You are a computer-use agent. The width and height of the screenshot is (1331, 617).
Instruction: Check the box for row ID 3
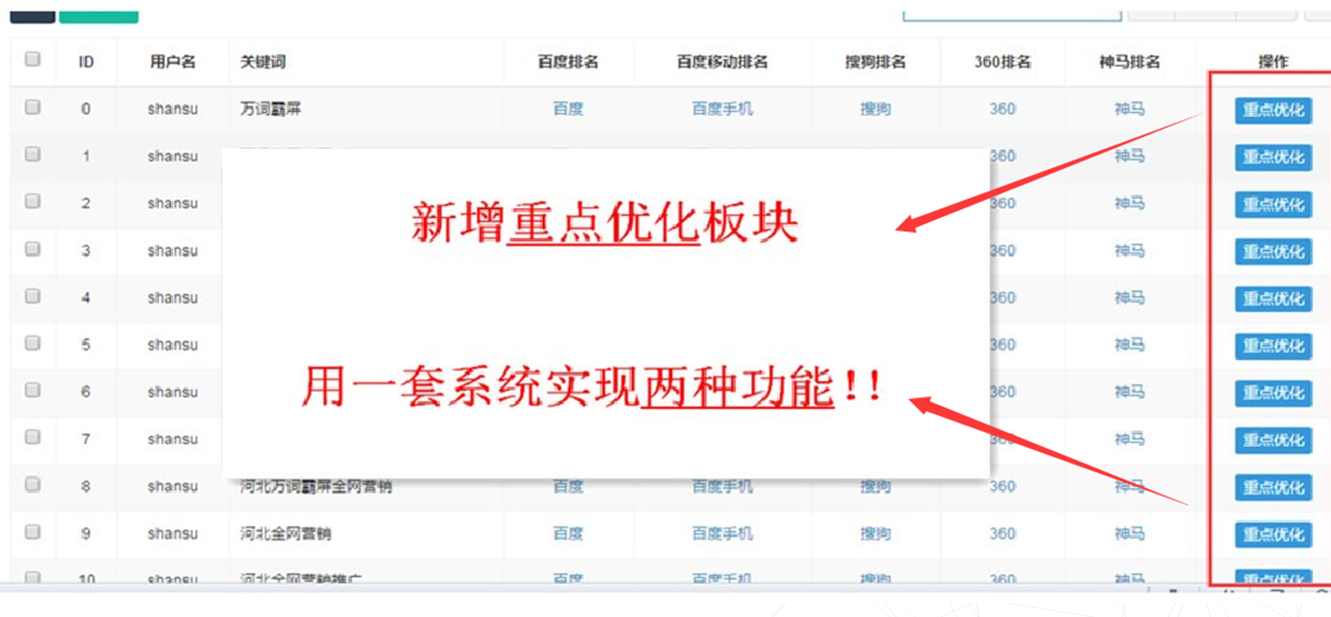coord(33,248)
